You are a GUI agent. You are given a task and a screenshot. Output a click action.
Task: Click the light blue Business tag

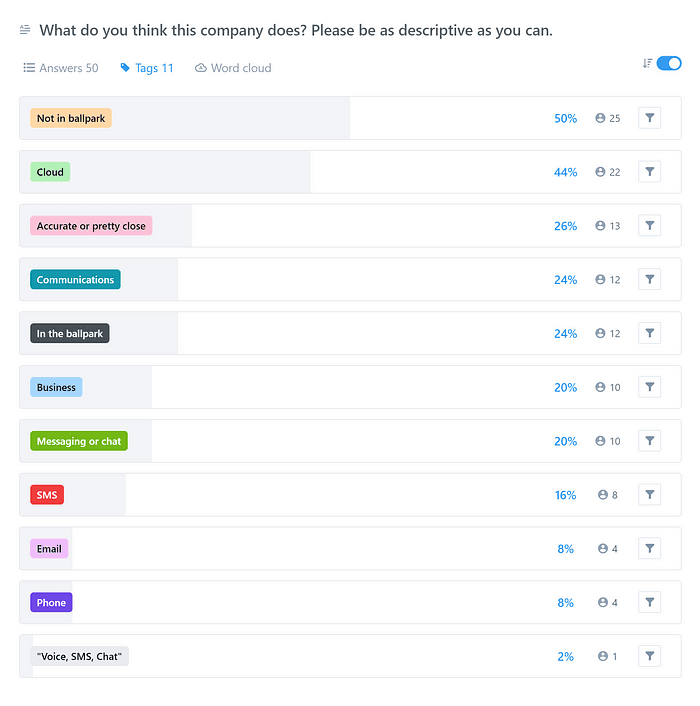click(56, 387)
